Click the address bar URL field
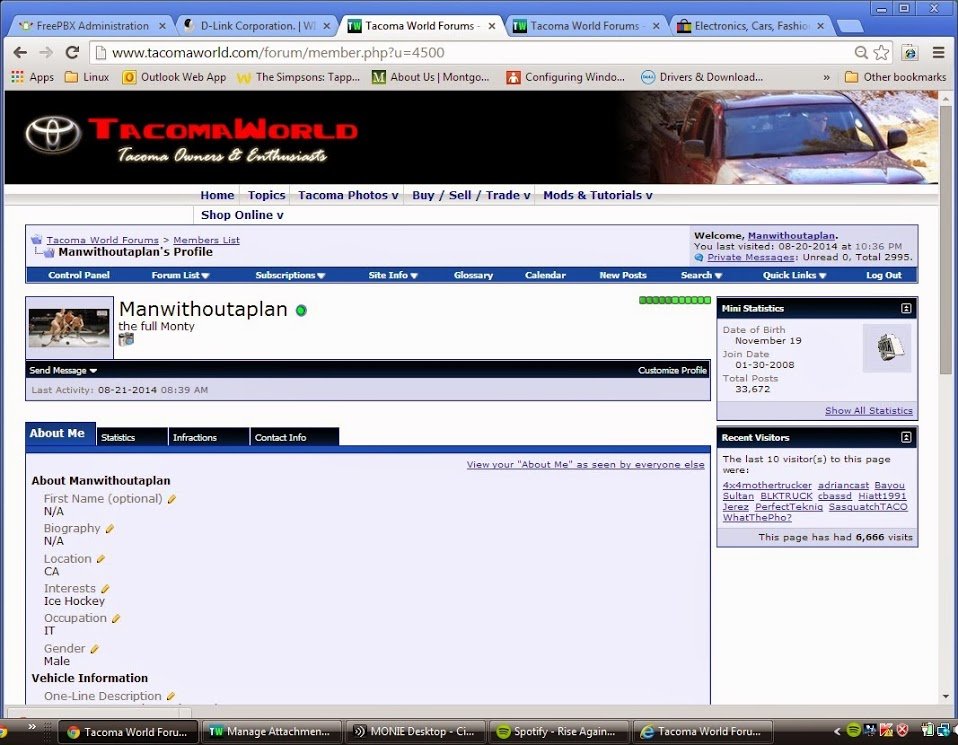Screen dimensions: 958x745 [477, 53]
